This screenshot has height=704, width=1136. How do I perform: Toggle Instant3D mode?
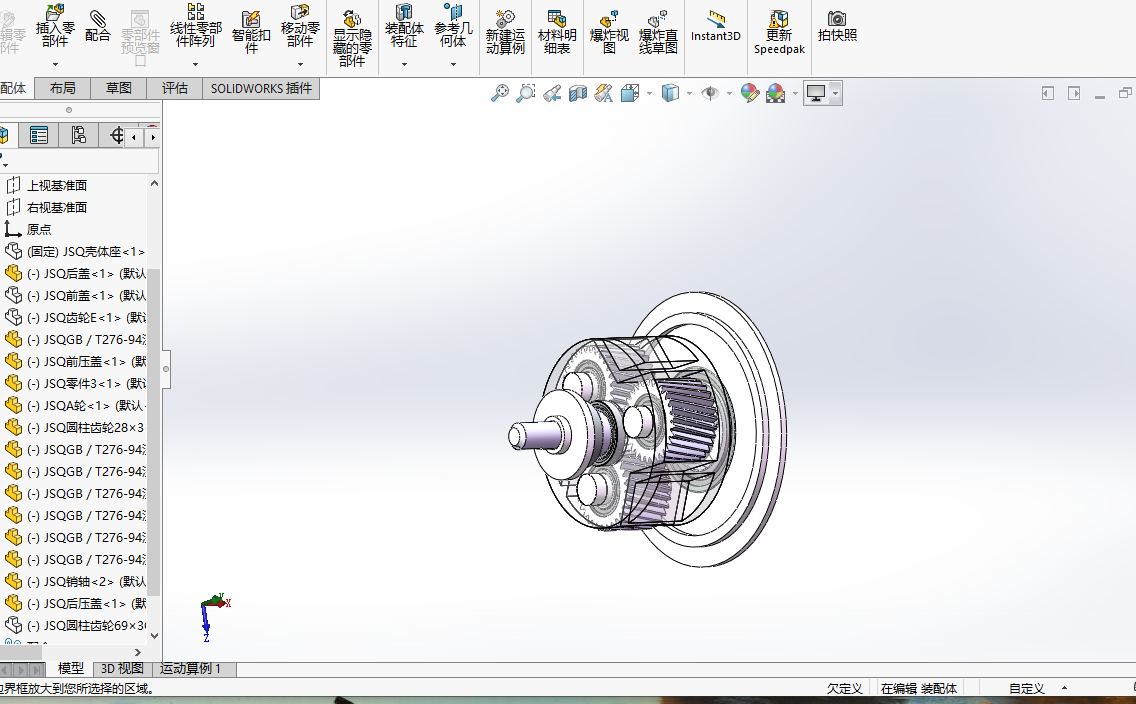tap(716, 26)
